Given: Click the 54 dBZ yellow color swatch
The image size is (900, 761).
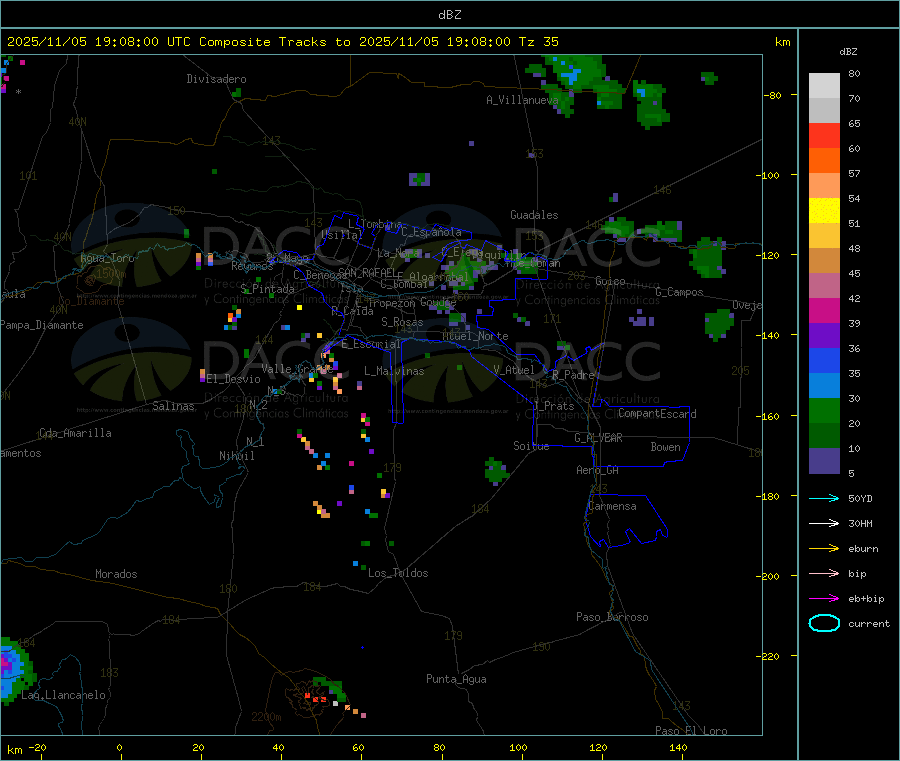Looking at the screenshot, I should [824, 211].
